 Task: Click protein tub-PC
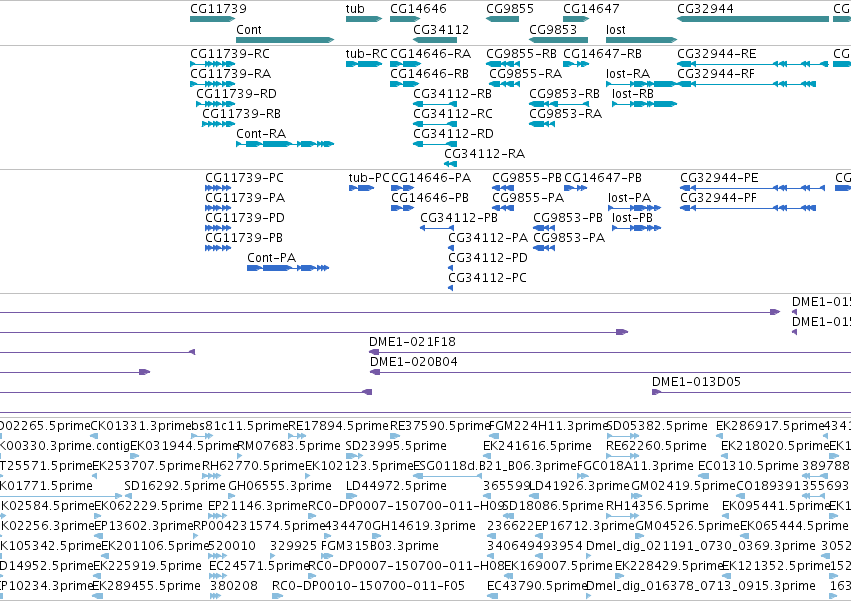pyautogui.click(x=361, y=188)
